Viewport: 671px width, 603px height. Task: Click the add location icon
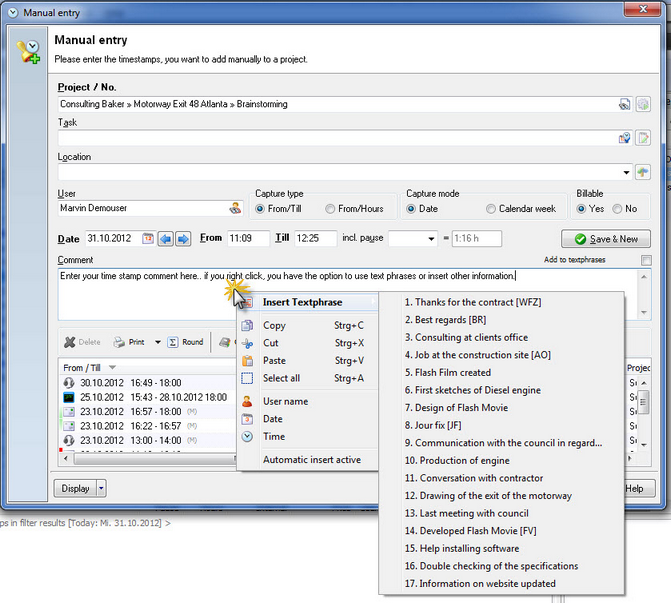(x=643, y=172)
